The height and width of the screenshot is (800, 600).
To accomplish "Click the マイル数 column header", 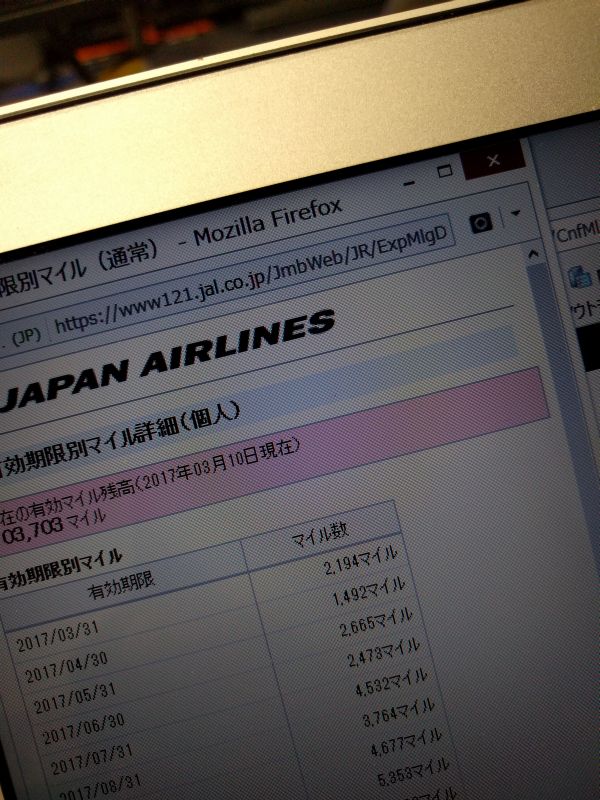I will click(x=320, y=535).
